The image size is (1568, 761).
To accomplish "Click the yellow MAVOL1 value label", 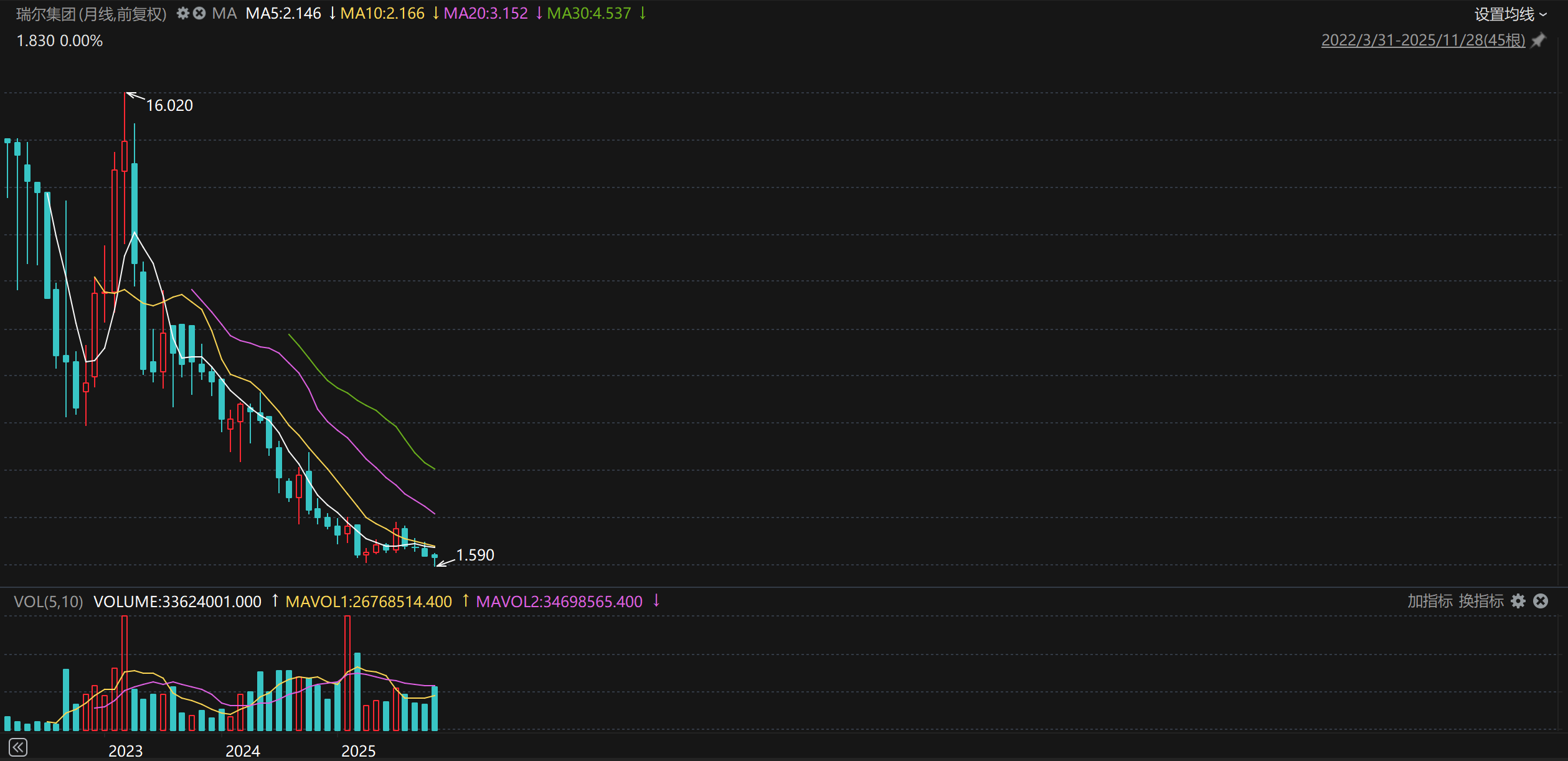I will tap(369, 602).
